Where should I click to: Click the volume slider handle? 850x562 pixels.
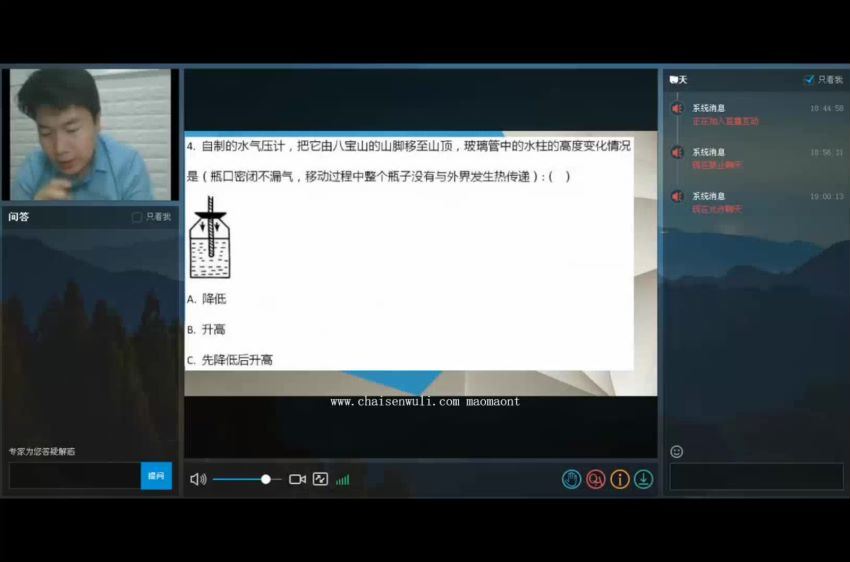click(266, 479)
